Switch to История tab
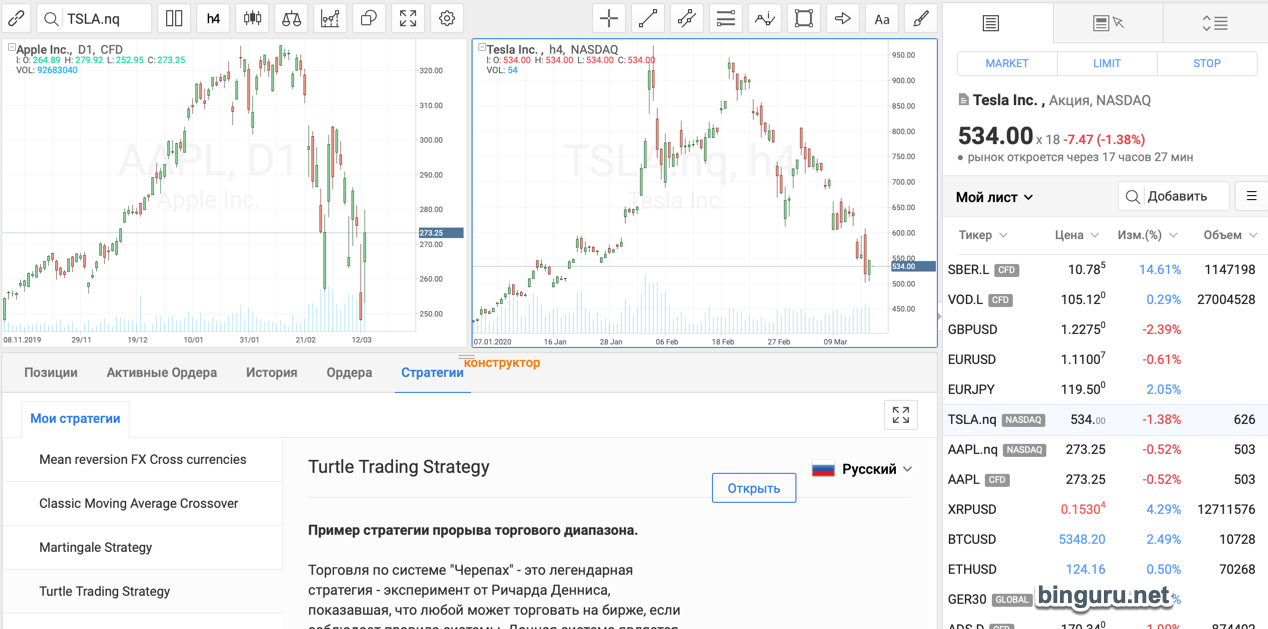This screenshot has height=629, width=1268. [x=272, y=372]
